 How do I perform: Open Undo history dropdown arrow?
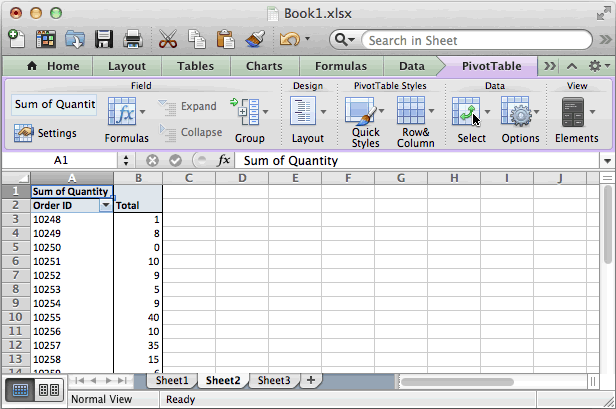pos(308,39)
